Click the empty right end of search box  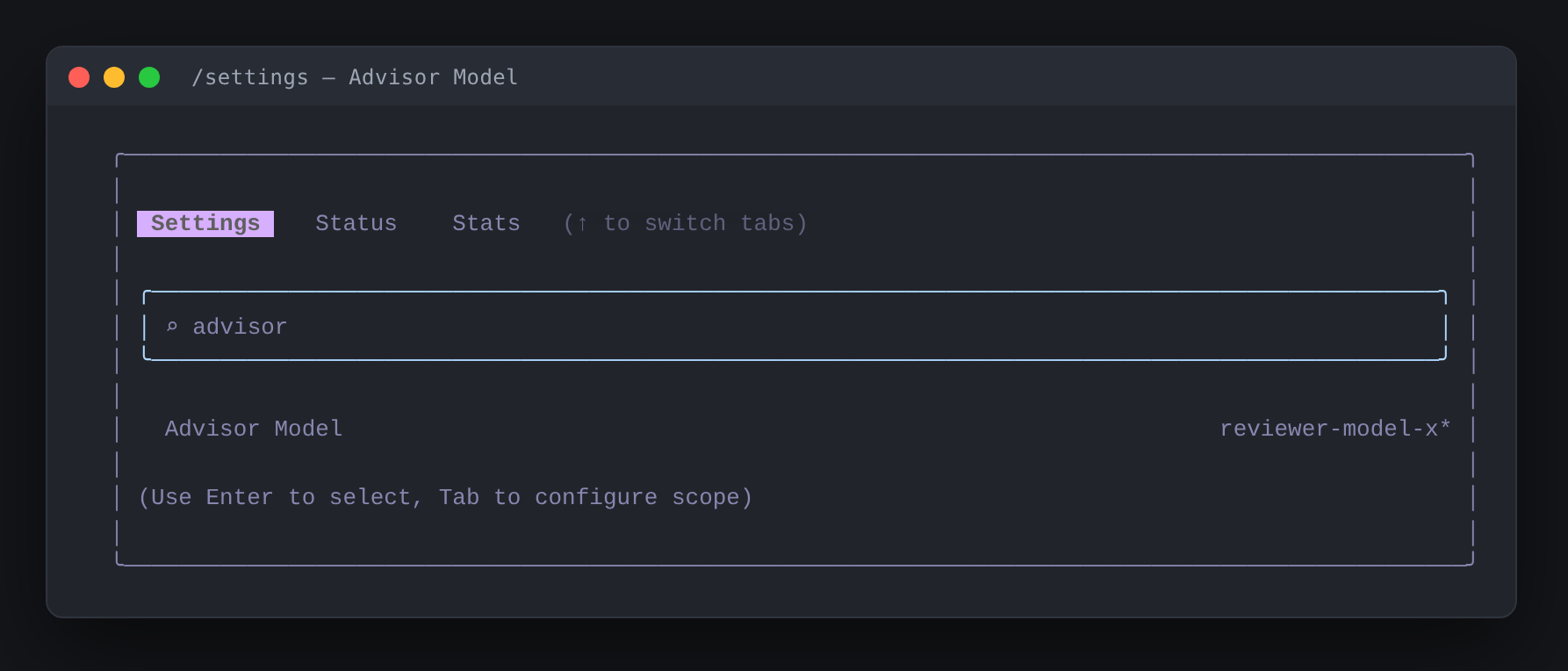(1229, 327)
